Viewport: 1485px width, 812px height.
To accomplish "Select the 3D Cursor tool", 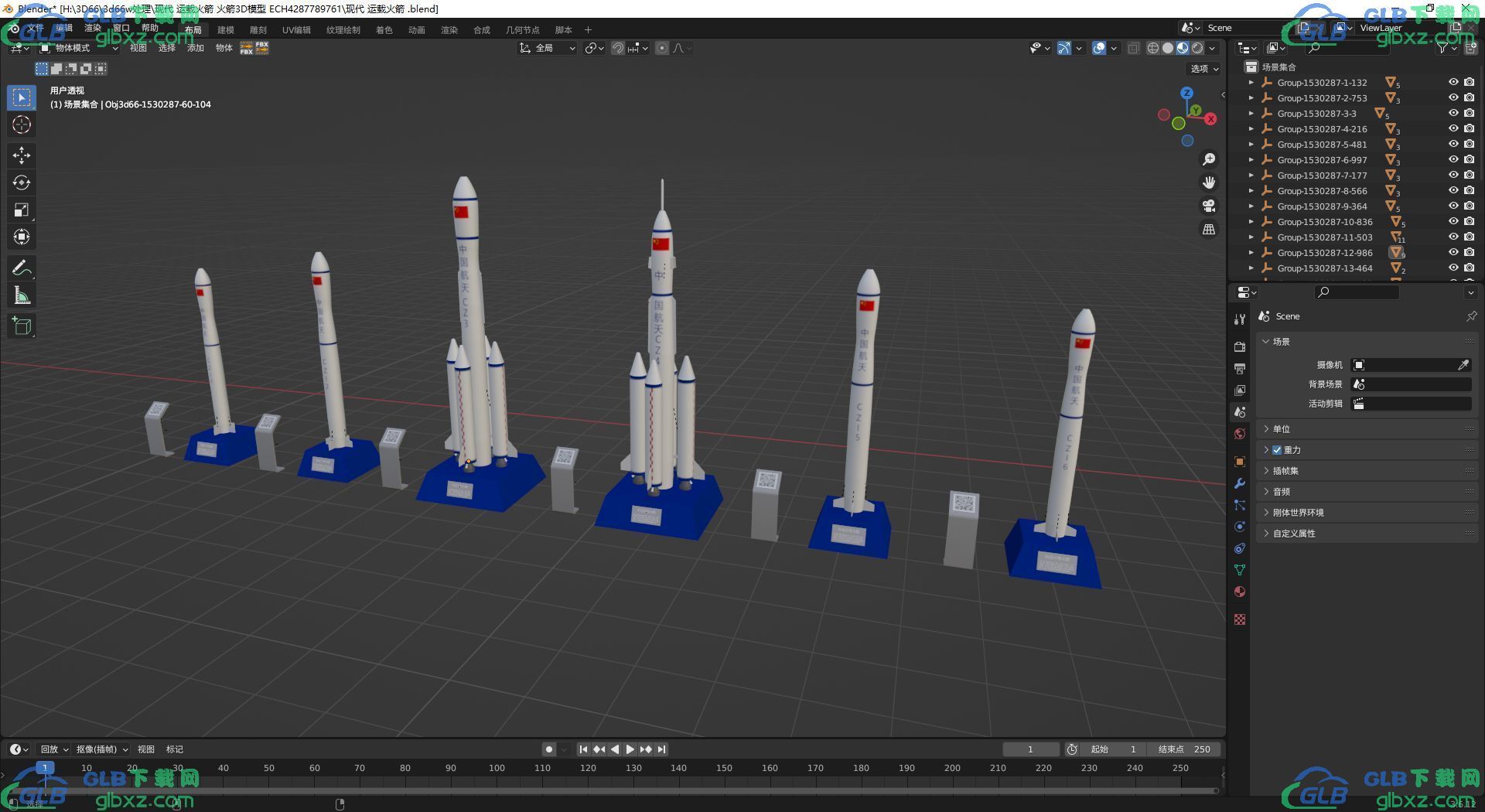I will [21, 125].
